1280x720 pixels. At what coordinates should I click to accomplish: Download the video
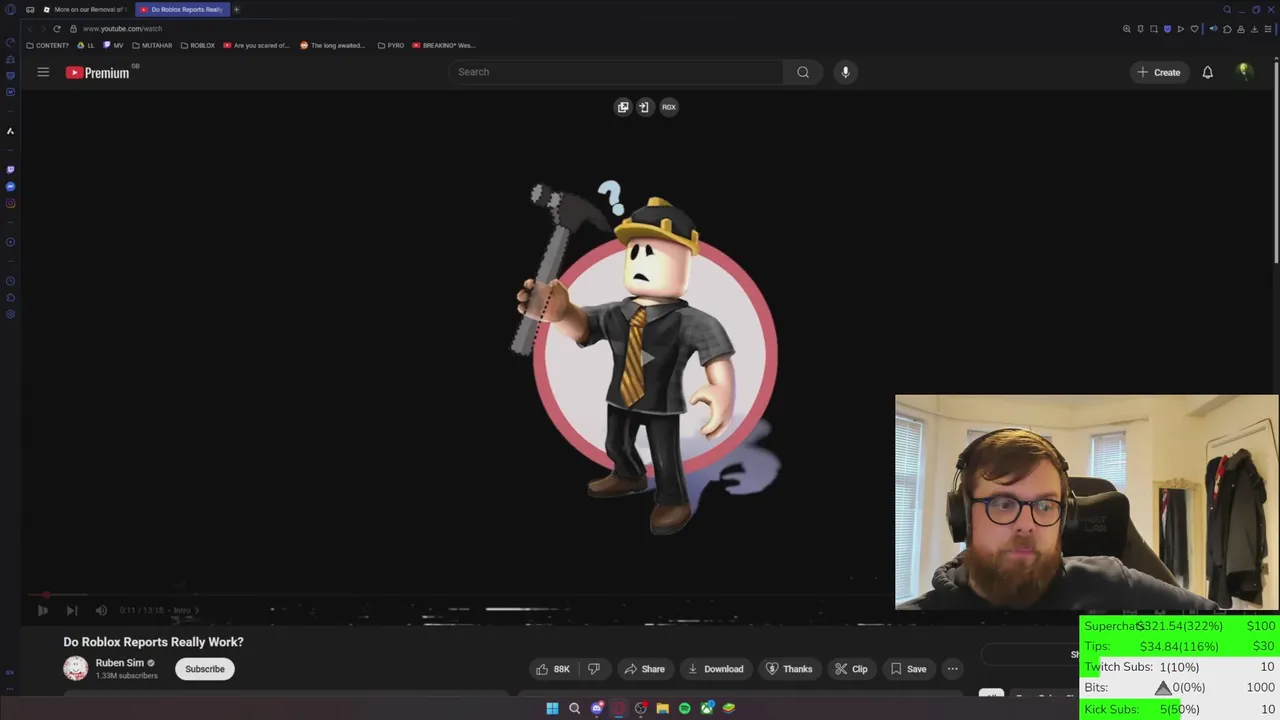coord(715,669)
